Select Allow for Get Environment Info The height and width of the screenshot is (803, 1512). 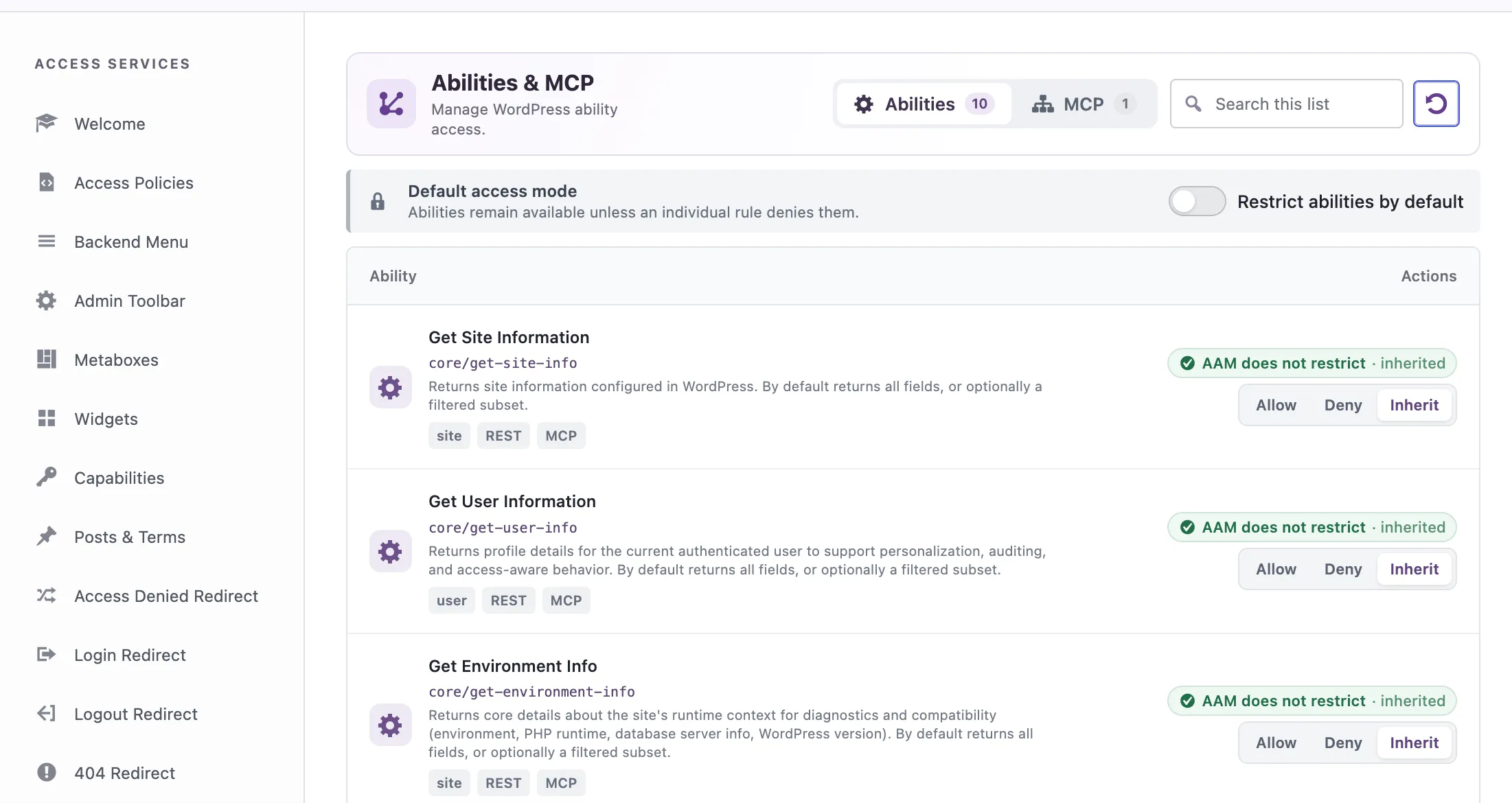[1276, 743]
